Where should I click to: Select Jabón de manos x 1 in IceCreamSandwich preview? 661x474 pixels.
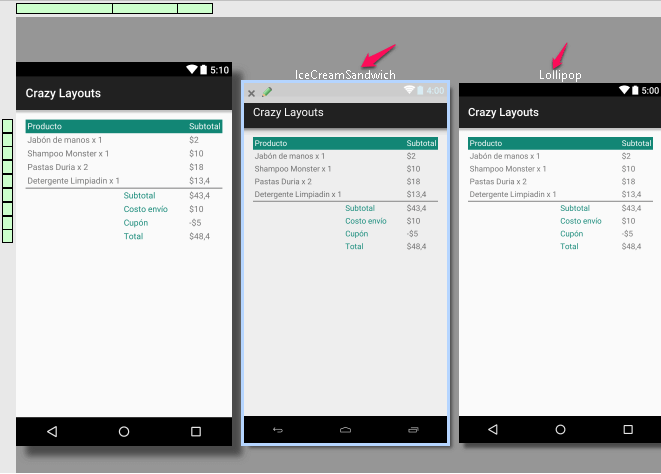(x=290, y=156)
